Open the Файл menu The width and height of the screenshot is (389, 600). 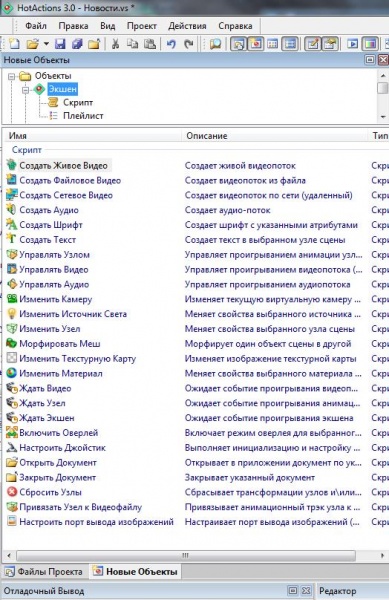click(36, 26)
